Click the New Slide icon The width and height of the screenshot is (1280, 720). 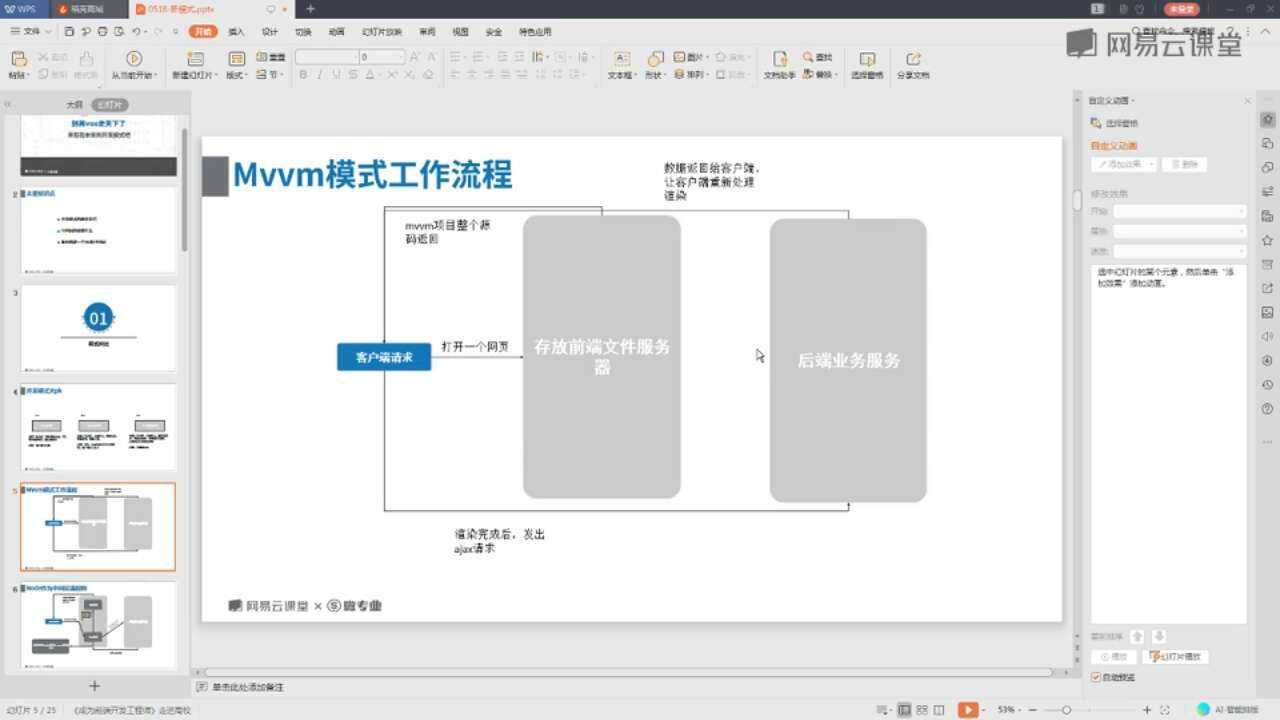point(195,58)
